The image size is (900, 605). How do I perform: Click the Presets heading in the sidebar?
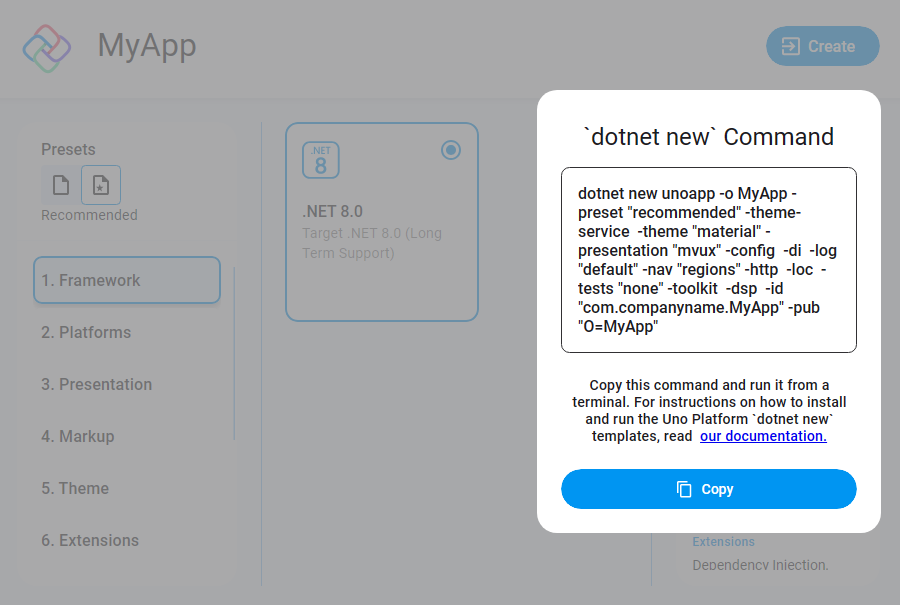pos(68,149)
